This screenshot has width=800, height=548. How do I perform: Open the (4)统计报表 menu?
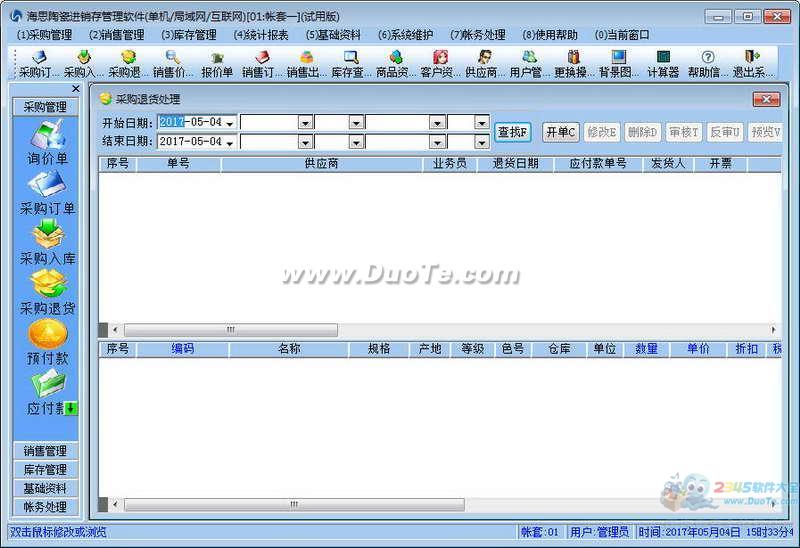261,35
